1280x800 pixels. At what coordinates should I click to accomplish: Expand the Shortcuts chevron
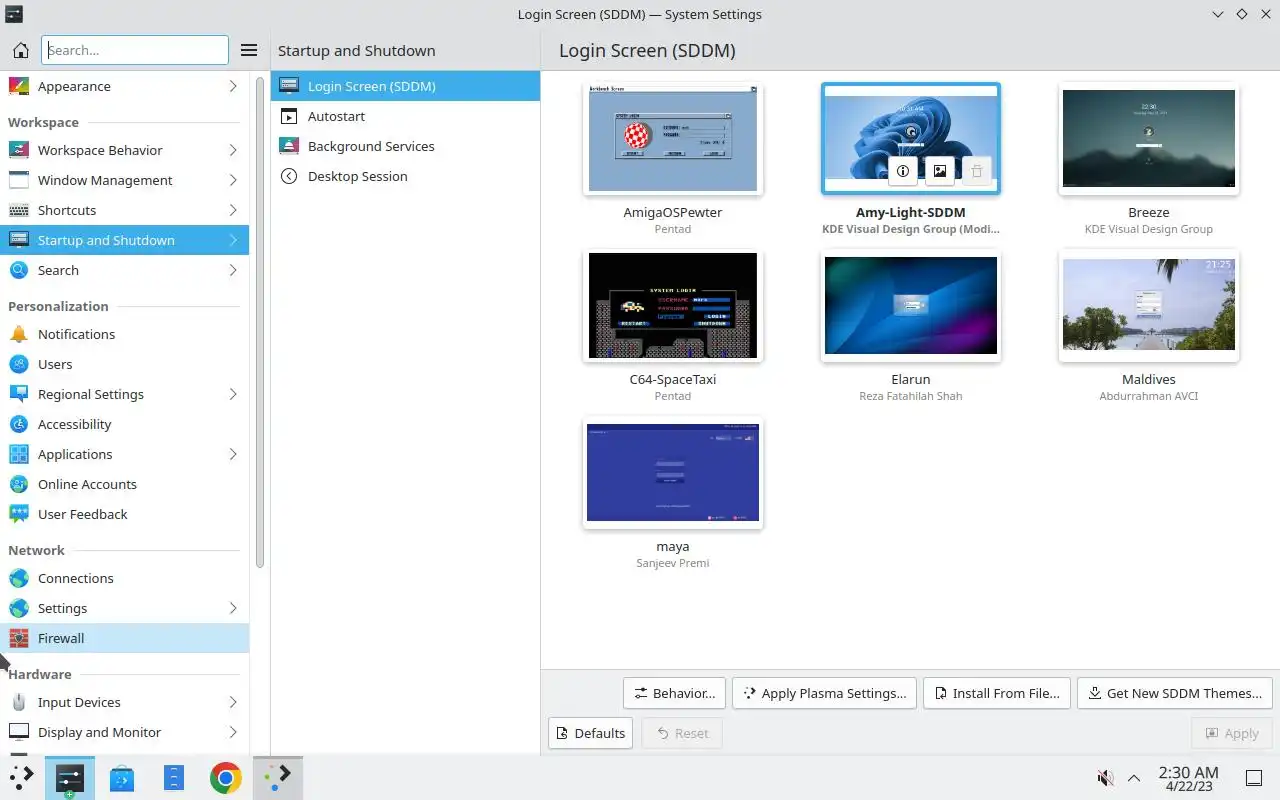pos(233,210)
